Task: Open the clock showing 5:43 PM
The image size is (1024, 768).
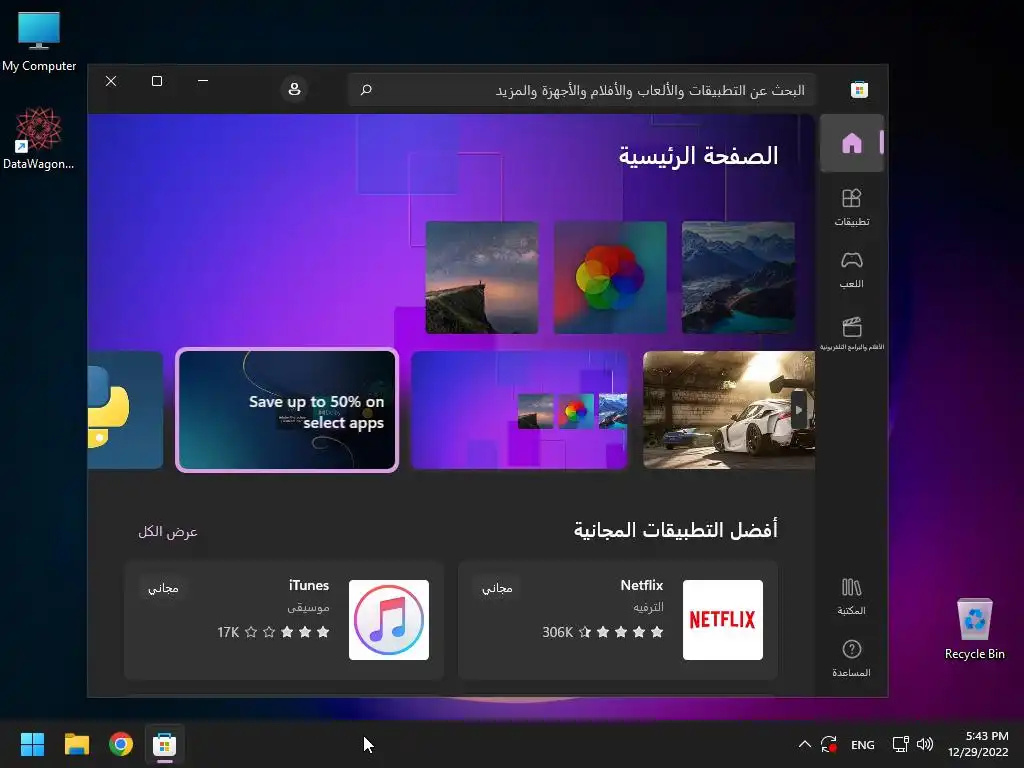Action: pyautogui.click(x=978, y=744)
